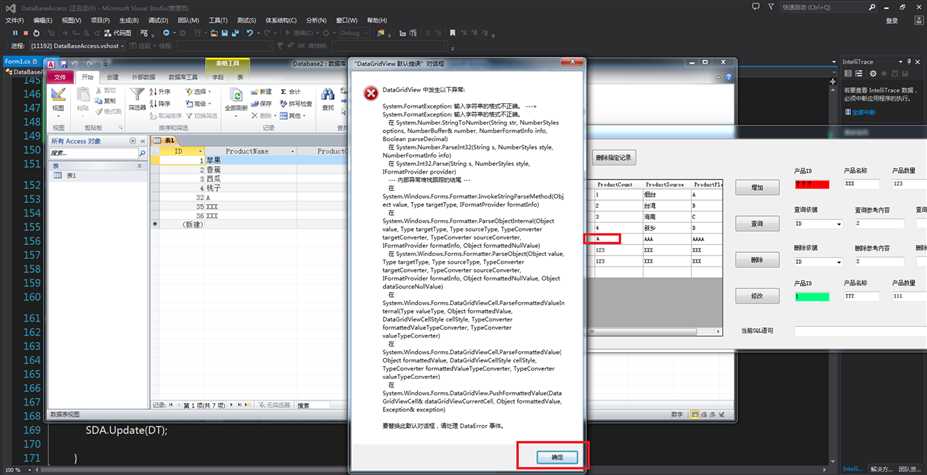The height and width of the screenshot is (475, 927).
Task: Click the 删除指定记录 button on the form
Action: (x=614, y=157)
